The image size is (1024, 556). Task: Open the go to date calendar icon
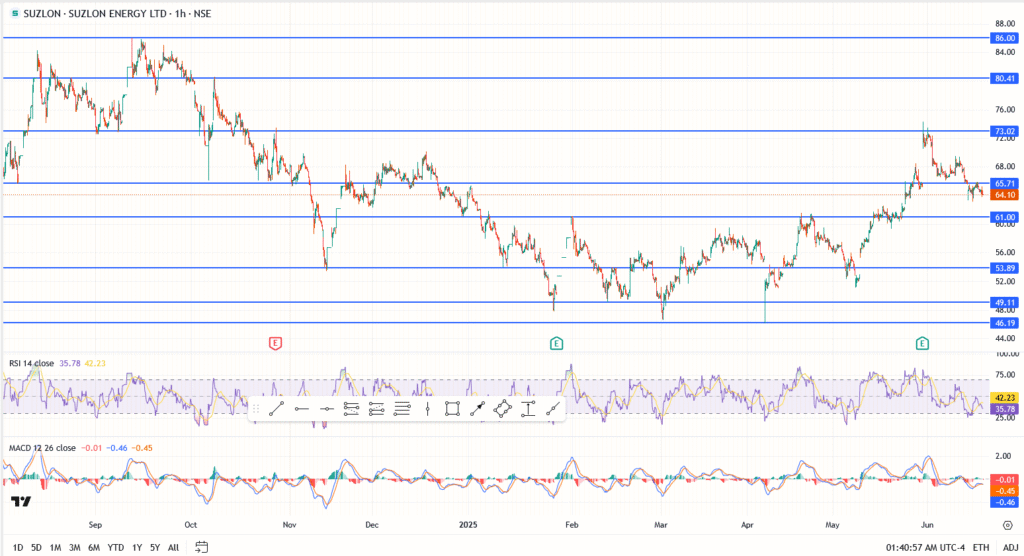coord(201,547)
